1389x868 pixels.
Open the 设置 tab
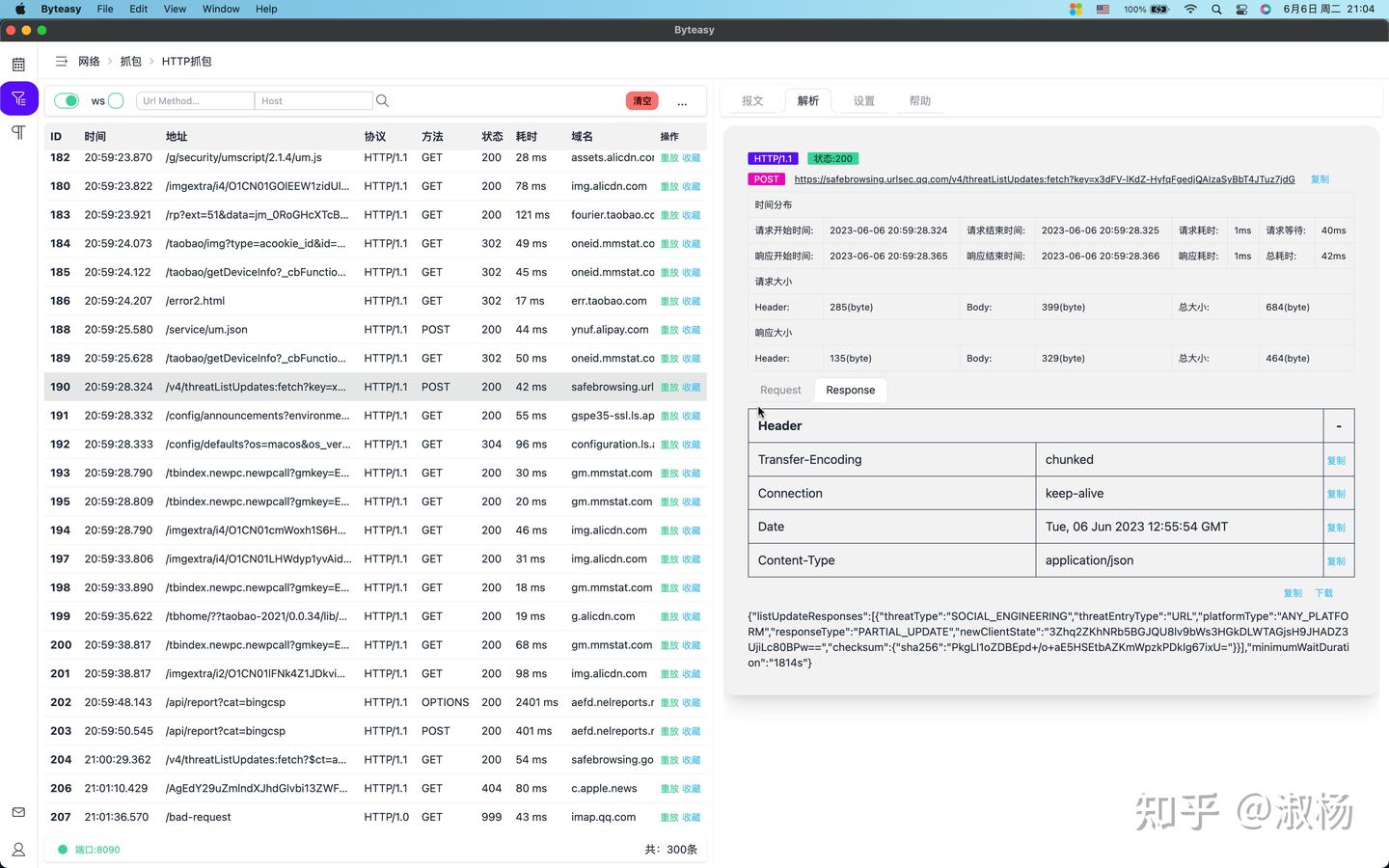[864, 101]
